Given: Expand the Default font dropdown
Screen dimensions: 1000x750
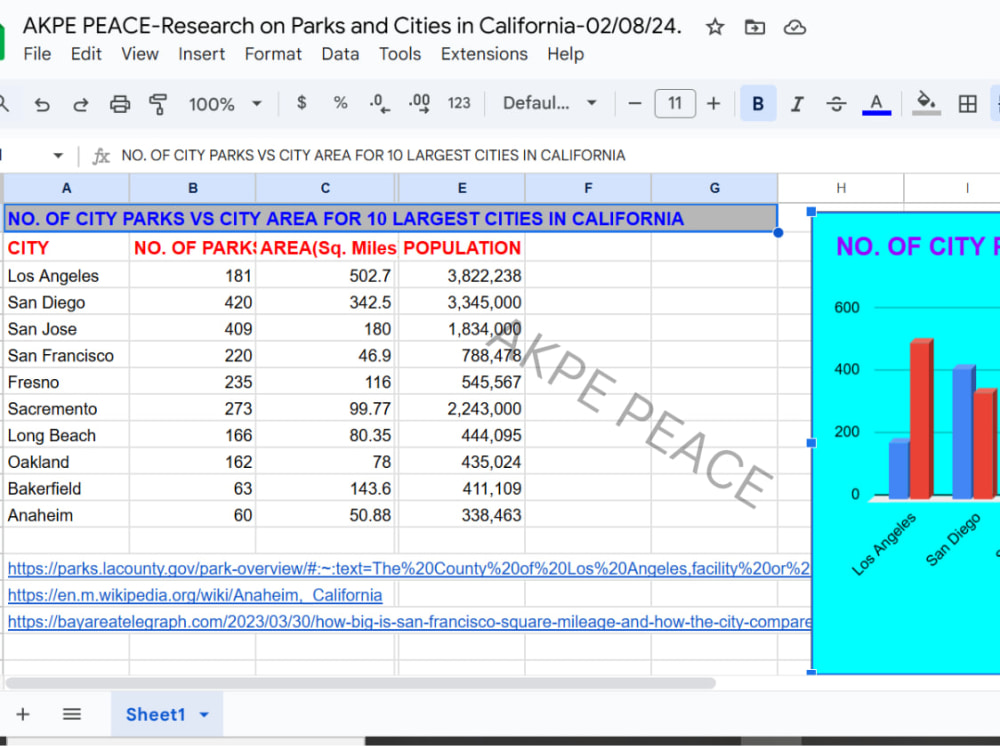Looking at the screenshot, I should (550, 103).
